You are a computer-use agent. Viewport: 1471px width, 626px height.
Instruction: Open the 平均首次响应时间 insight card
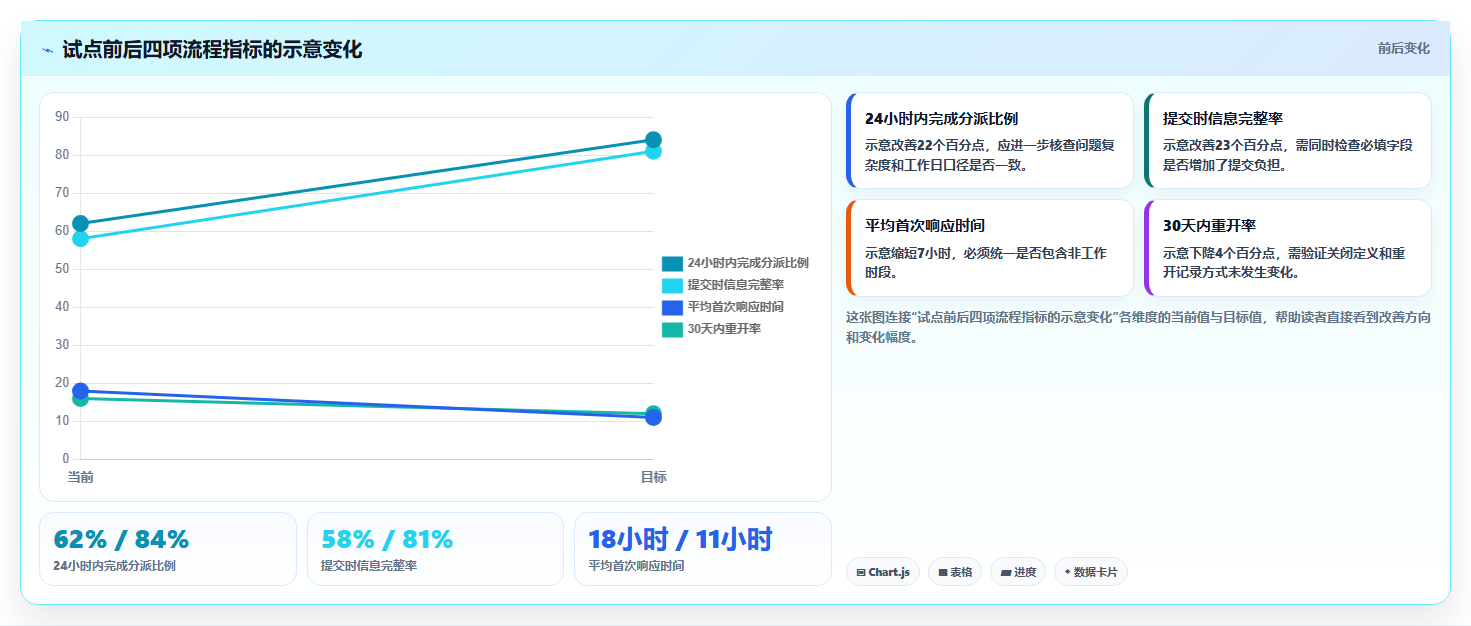[x=990, y=248]
